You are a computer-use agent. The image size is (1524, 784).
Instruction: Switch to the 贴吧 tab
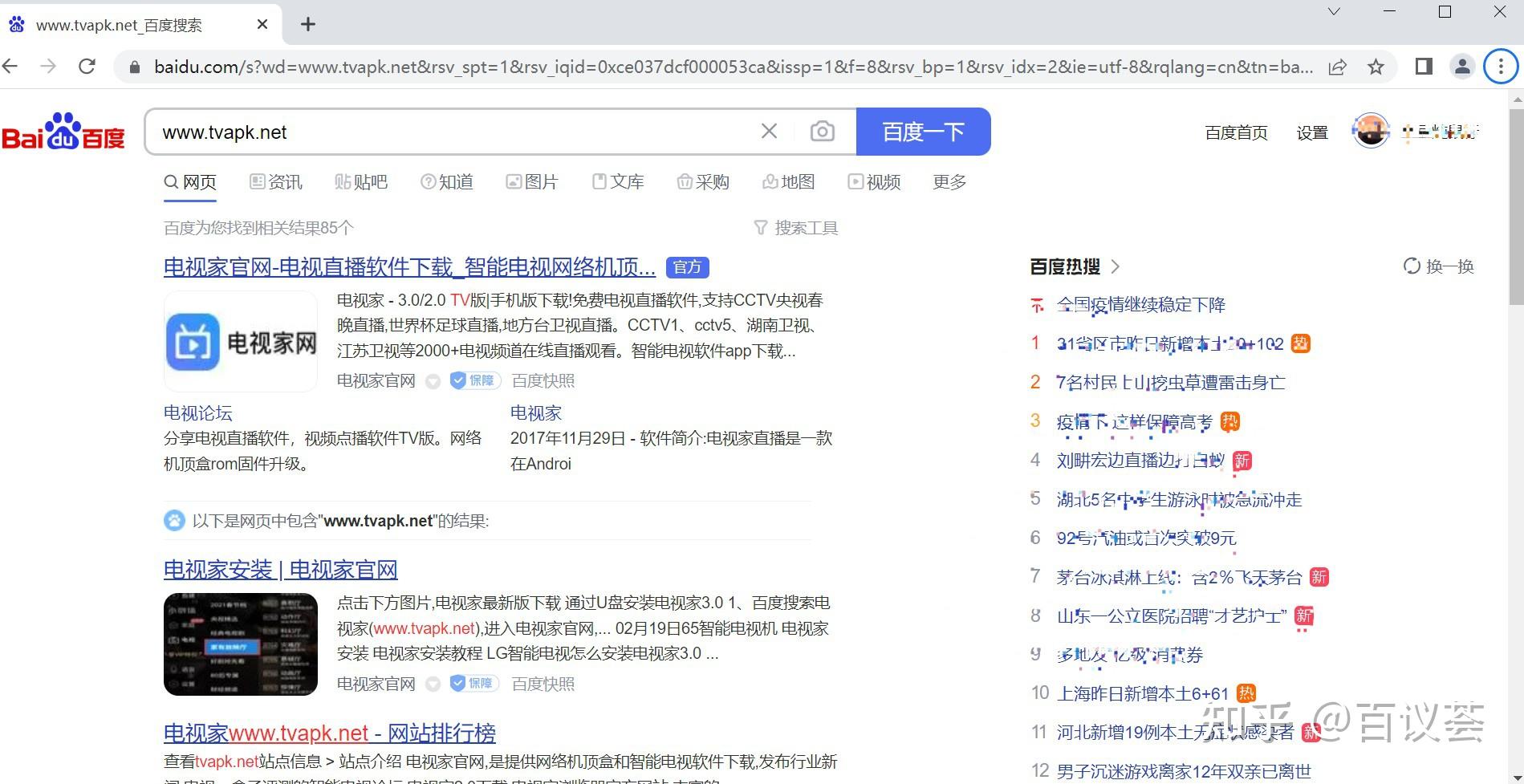tap(361, 182)
